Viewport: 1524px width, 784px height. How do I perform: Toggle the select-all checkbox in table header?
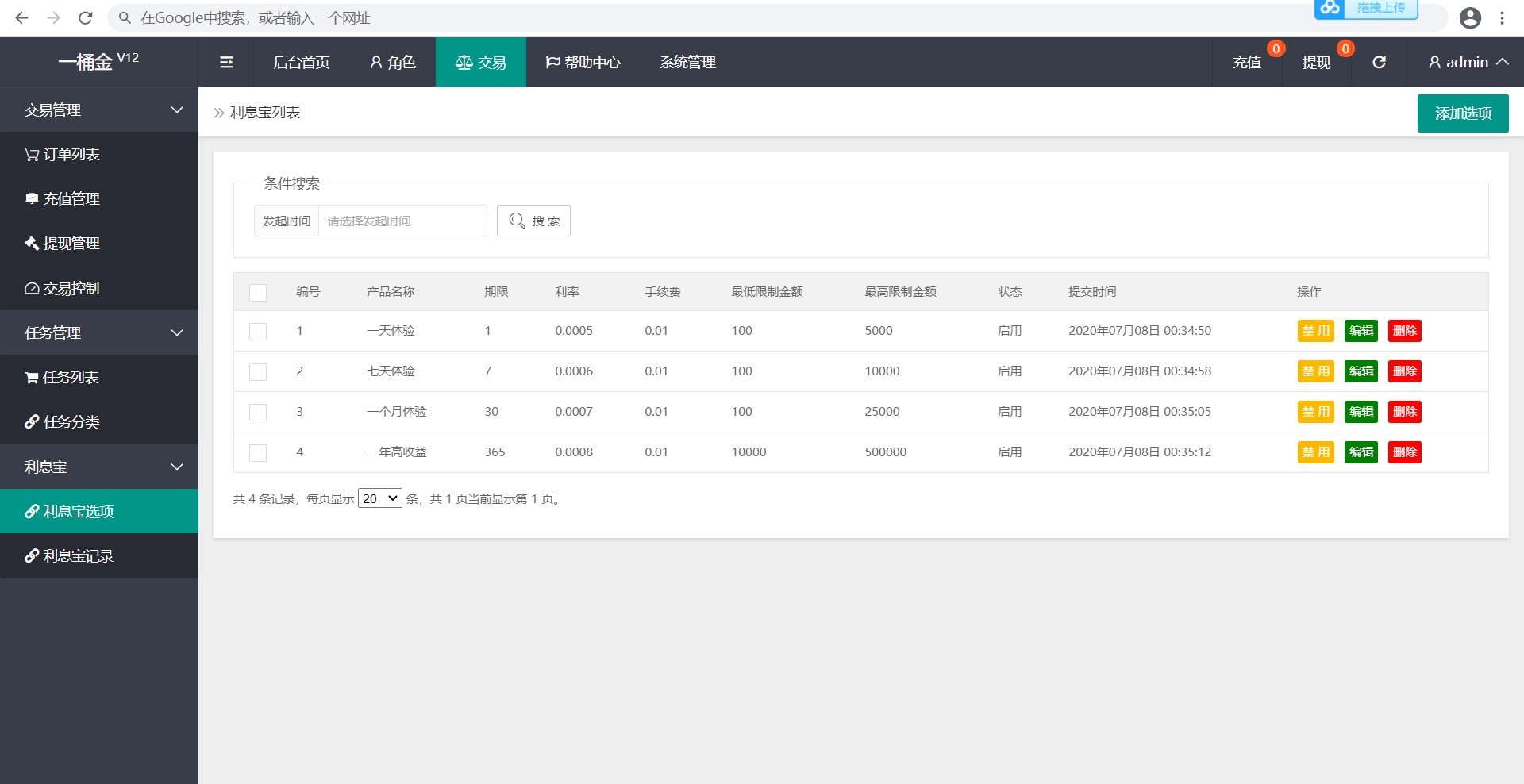pos(258,292)
